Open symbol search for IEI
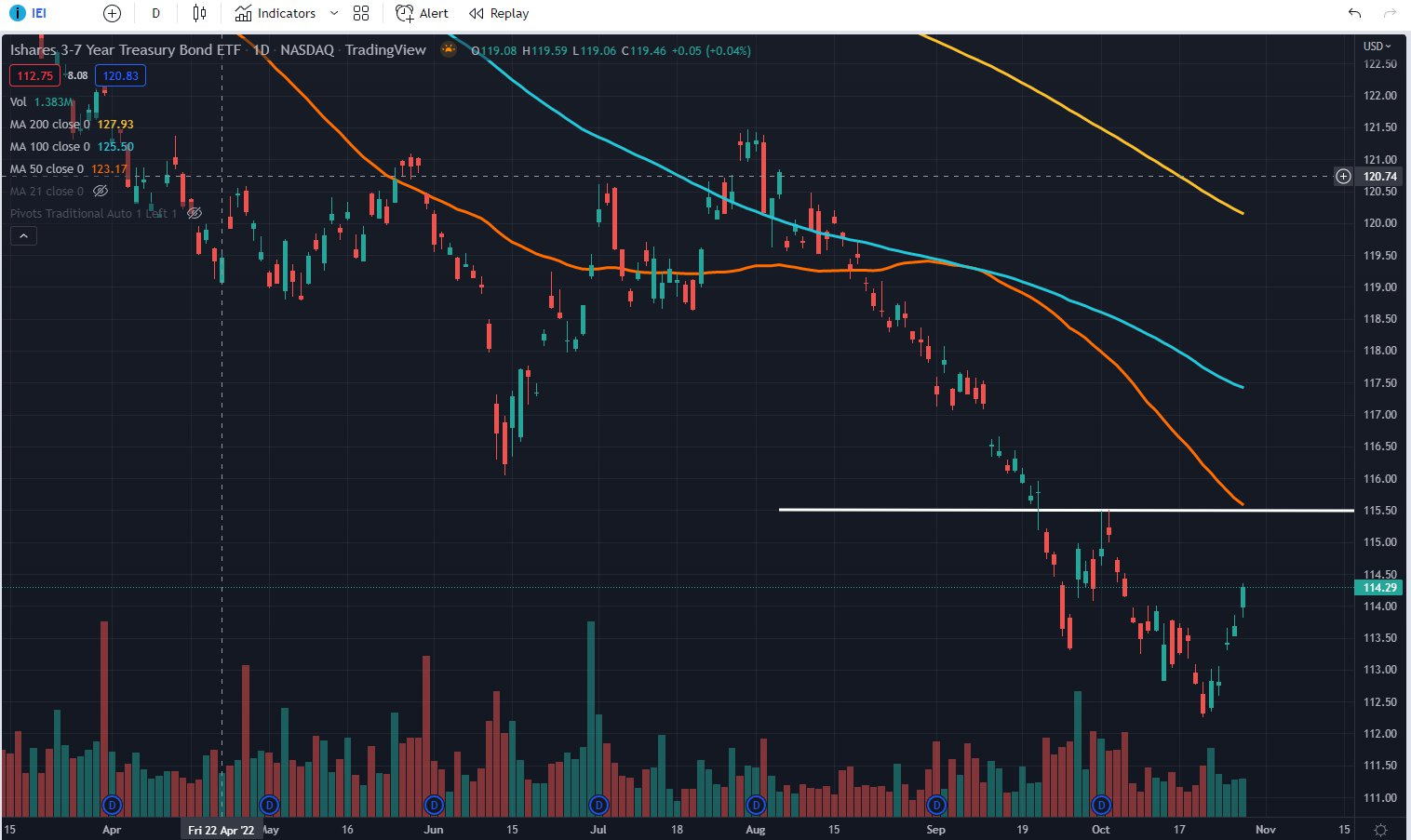Screen dimensions: 1411x840 click(x=29, y=13)
